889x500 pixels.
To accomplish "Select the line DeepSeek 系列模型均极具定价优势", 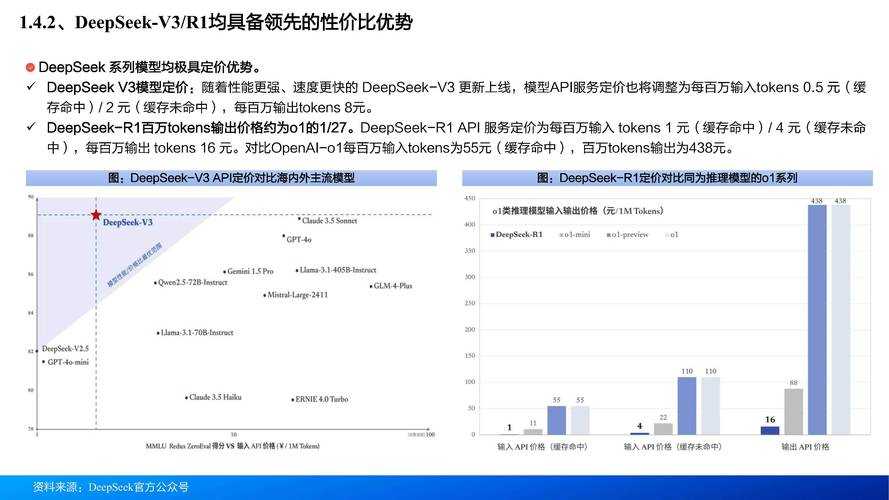I will pyautogui.click(x=150, y=67).
